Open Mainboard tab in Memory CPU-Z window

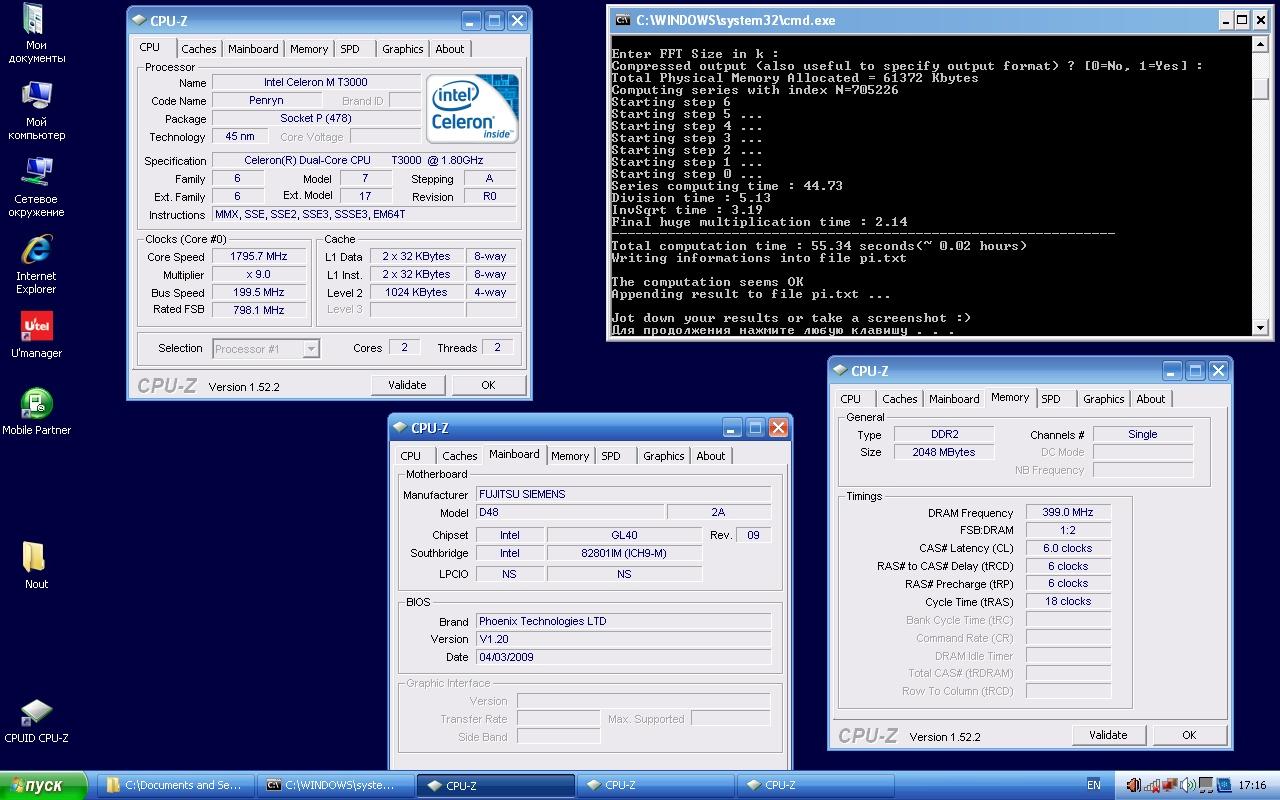click(x=954, y=399)
